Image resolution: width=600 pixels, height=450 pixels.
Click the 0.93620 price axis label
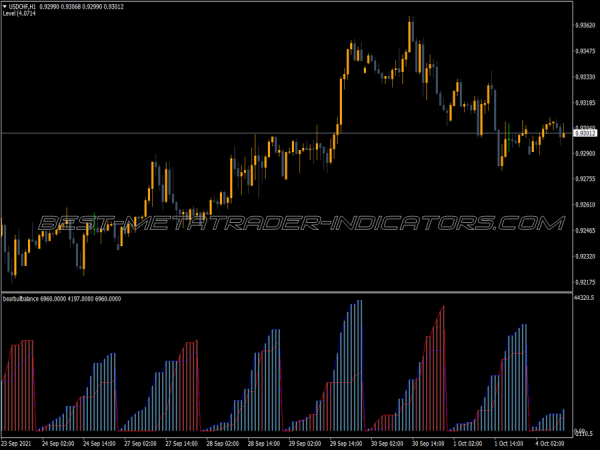point(585,25)
